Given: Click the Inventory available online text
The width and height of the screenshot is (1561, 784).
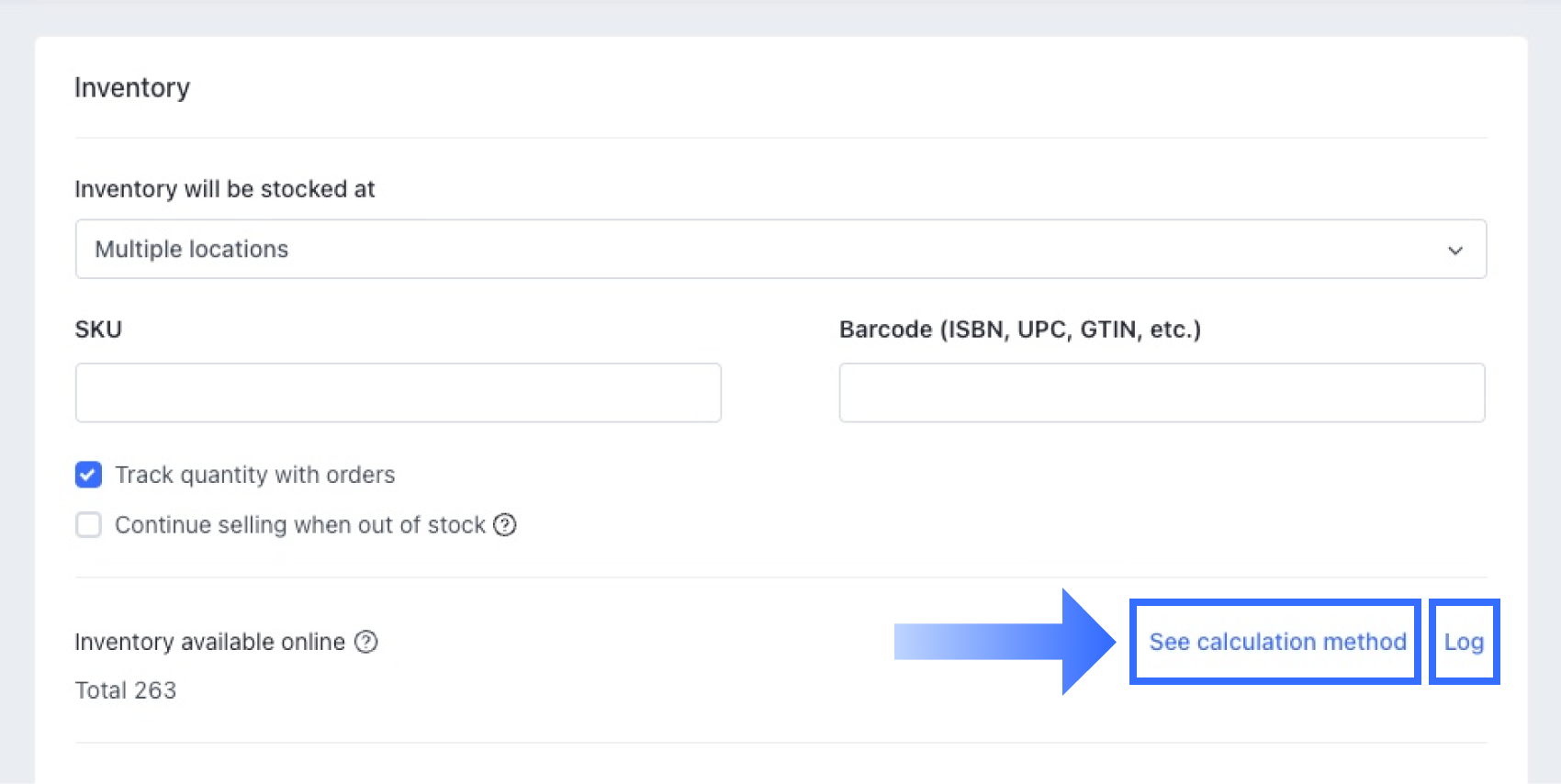Looking at the screenshot, I should click(210, 642).
